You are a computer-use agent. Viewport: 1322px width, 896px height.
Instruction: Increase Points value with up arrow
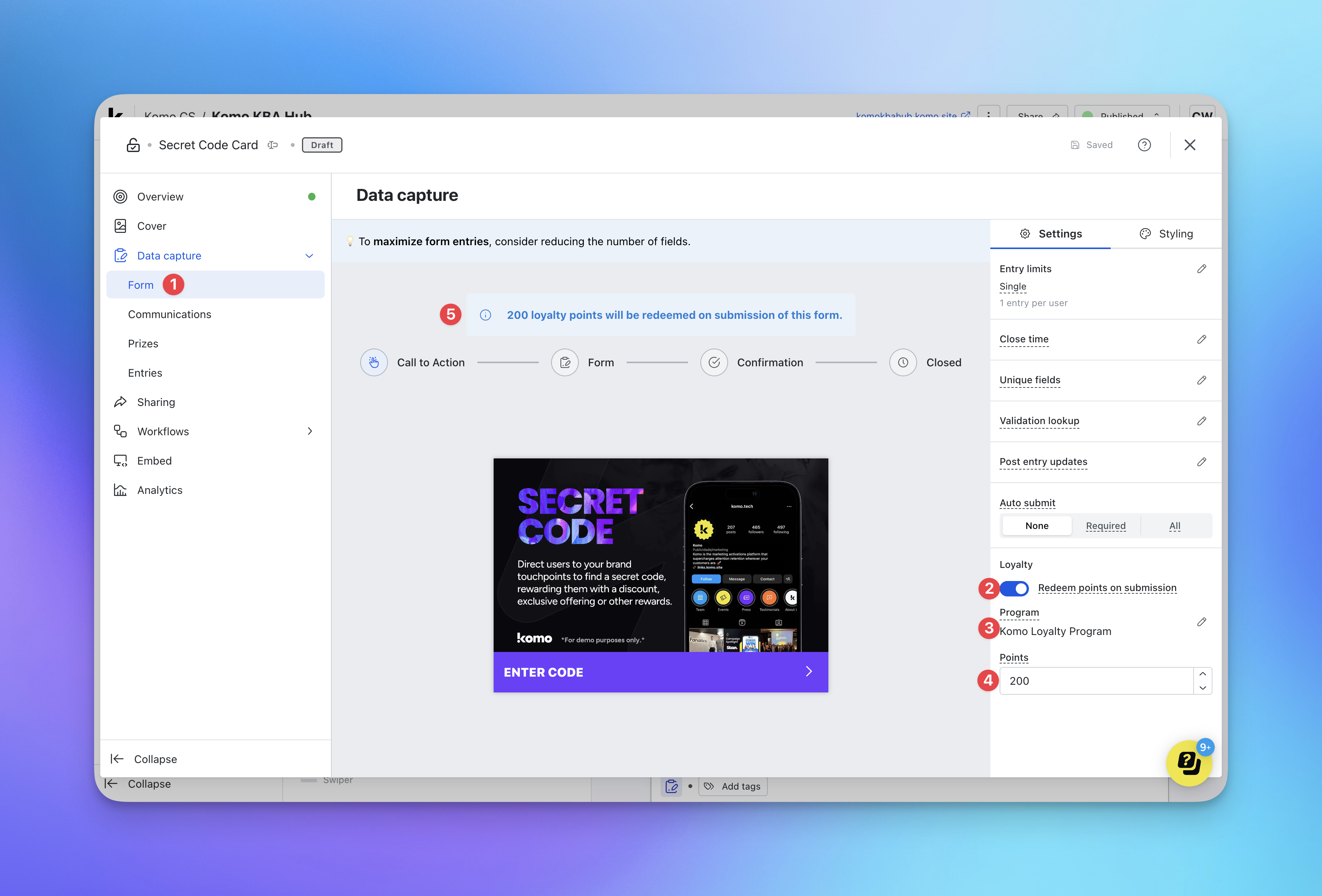1202,674
